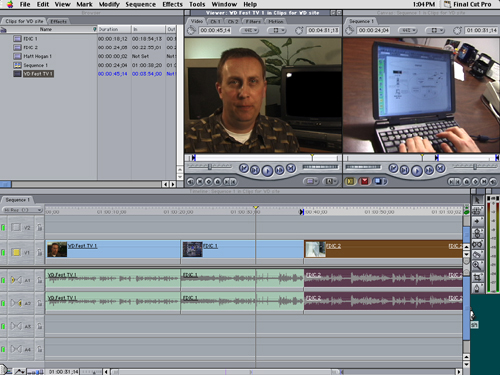The height and width of the screenshot is (375, 500).
Task: Open the Viewer zoom percentage dropdown
Action: [x=249, y=30]
